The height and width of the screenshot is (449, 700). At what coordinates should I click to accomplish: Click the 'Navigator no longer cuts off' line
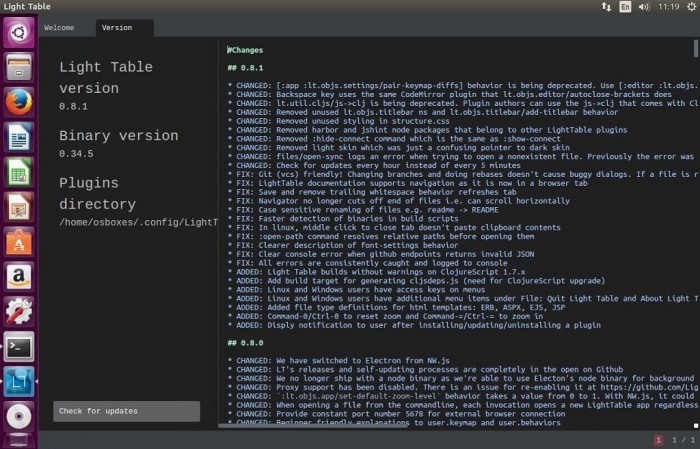398,201
